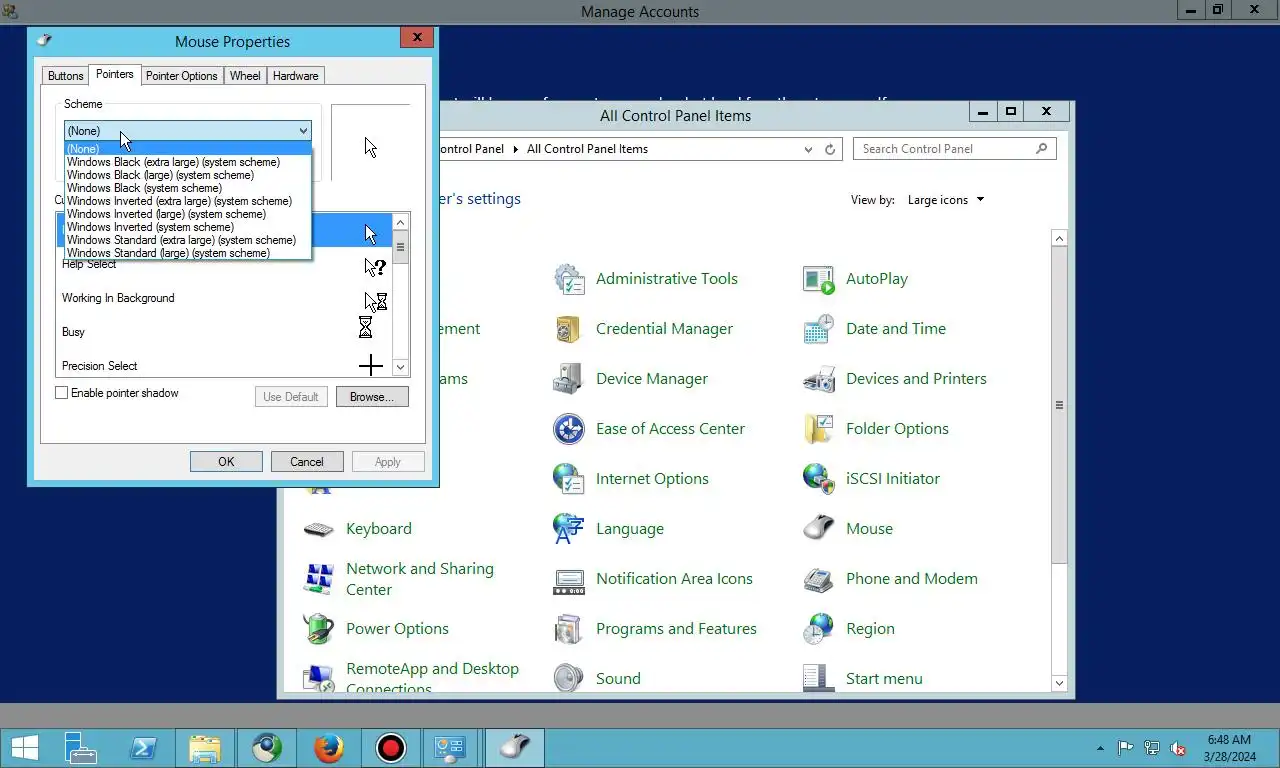Open Folder Options icon

[x=819, y=429]
